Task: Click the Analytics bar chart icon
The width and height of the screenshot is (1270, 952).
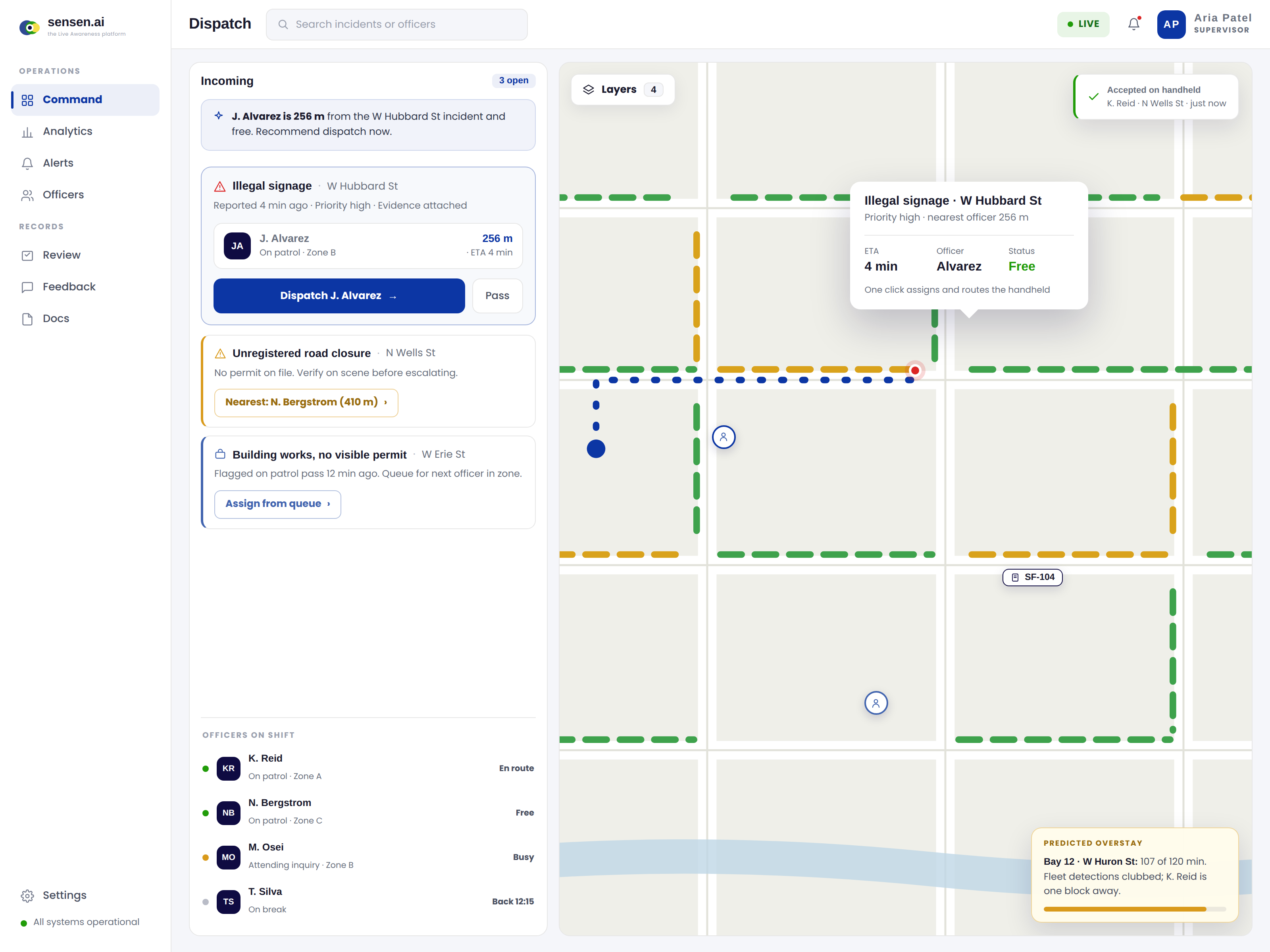Action: tap(27, 132)
